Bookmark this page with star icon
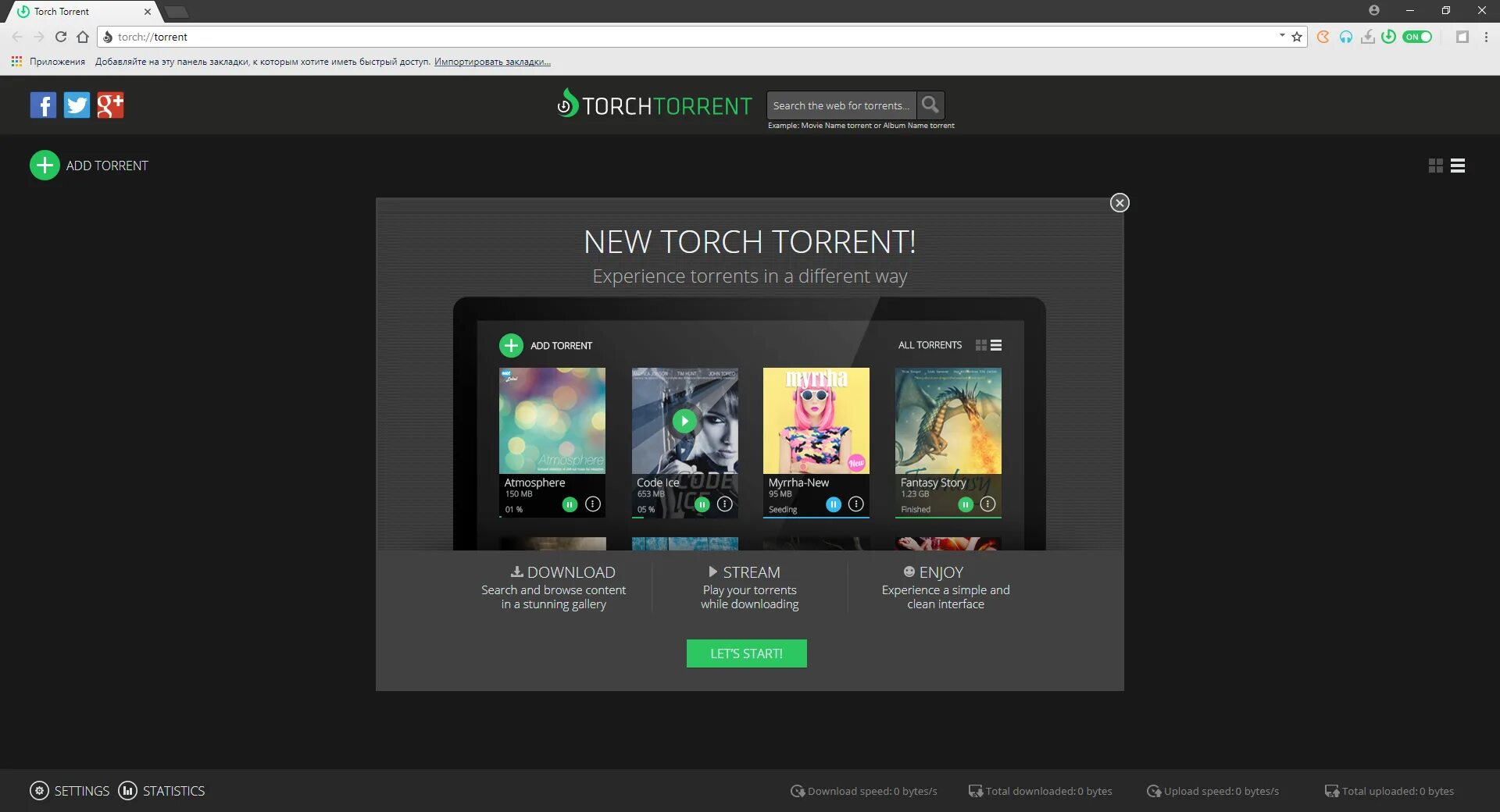This screenshot has height=812, width=1500. pyautogui.click(x=1297, y=37)
